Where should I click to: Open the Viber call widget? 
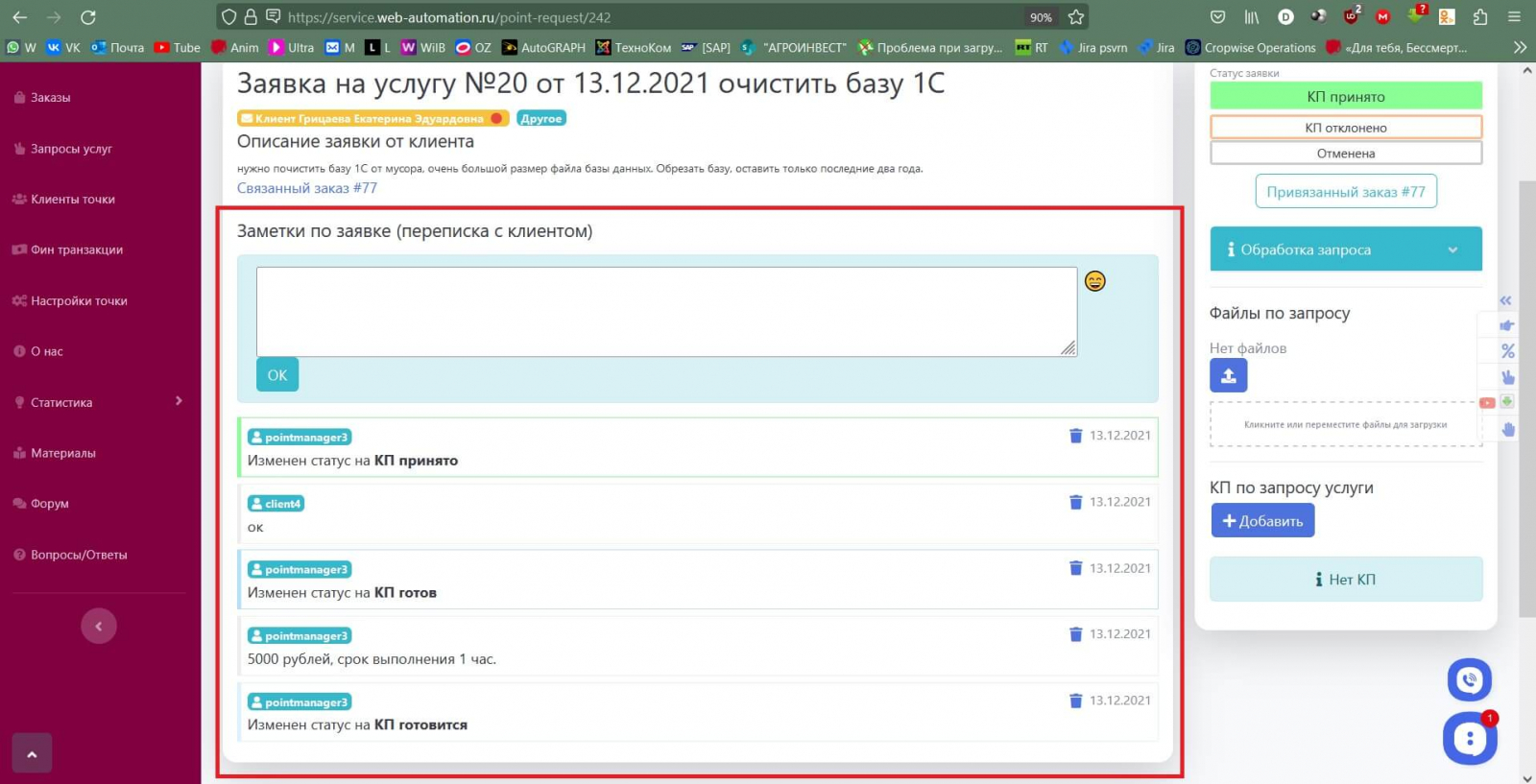[1470, 680]
